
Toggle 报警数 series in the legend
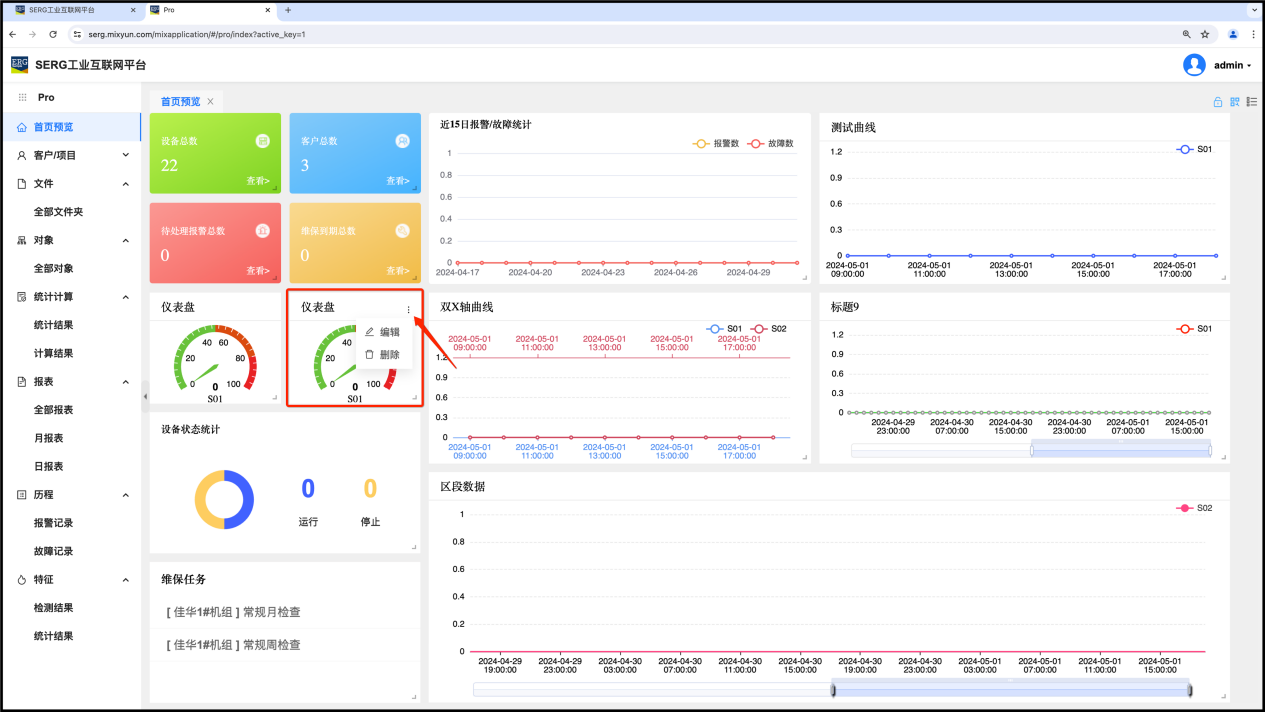[x=716, y=144]
